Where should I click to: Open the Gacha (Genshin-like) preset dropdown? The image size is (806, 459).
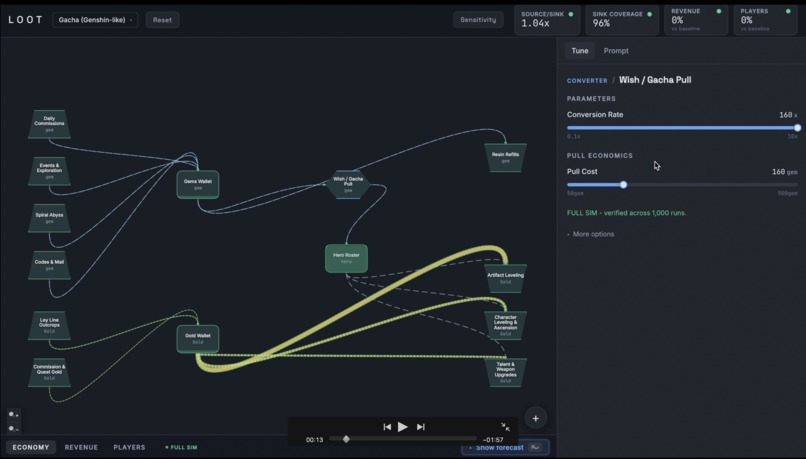coord(96,20)
